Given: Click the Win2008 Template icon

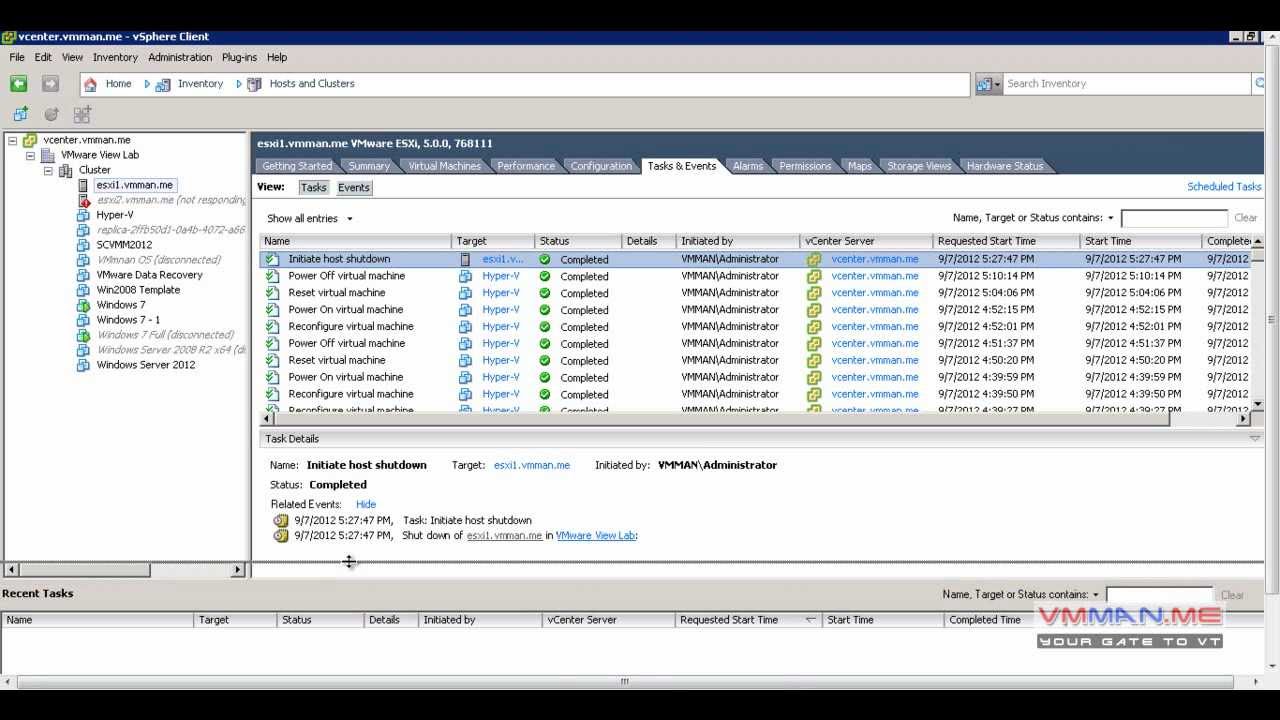Looking at the screenshot, I should click(x=84, y=291).
